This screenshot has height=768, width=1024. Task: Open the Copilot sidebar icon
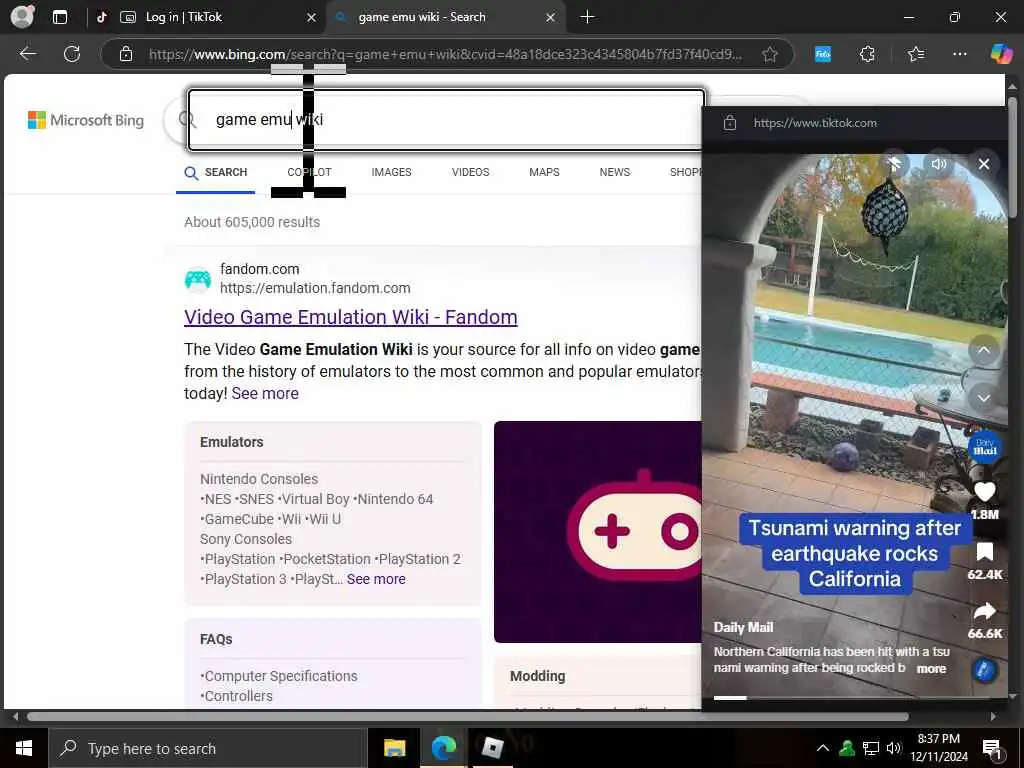(1001, 54)
